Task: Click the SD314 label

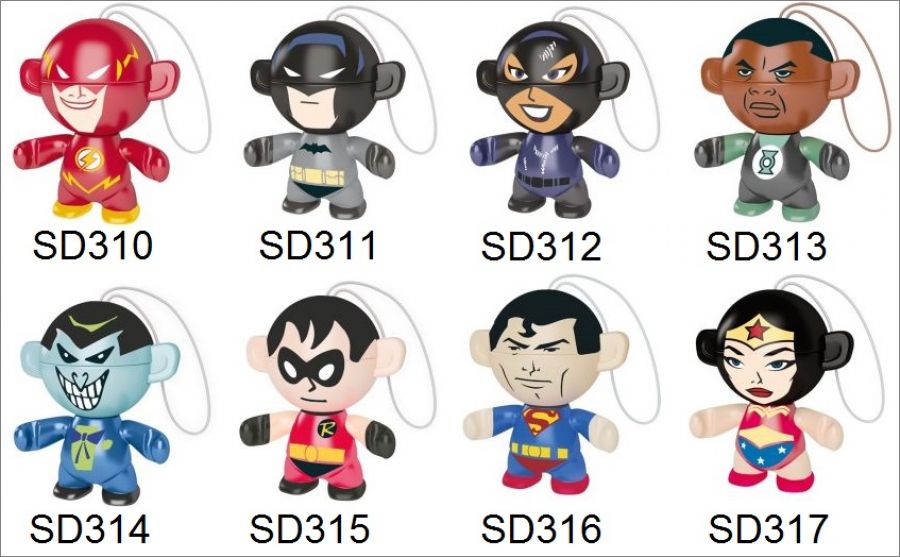Action: pos(90,528)
